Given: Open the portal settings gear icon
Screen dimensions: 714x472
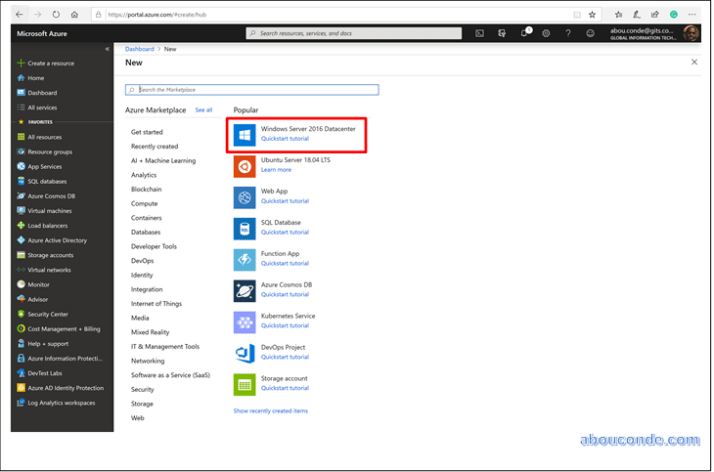Looking at the screenshot, I should pos(546,33).
